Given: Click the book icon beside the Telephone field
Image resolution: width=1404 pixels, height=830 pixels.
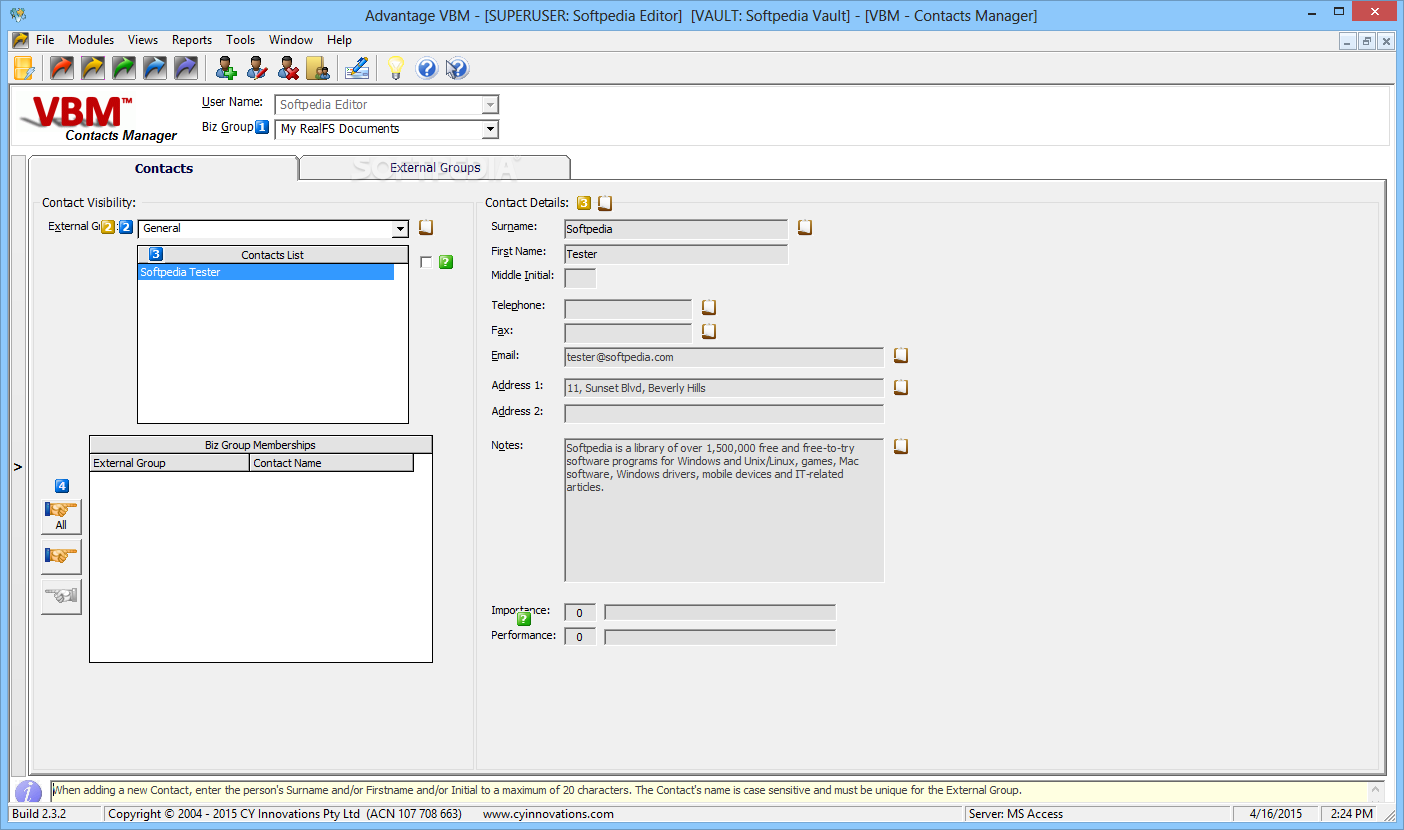Looking at the screenshot, I should [x=709, y=307].
